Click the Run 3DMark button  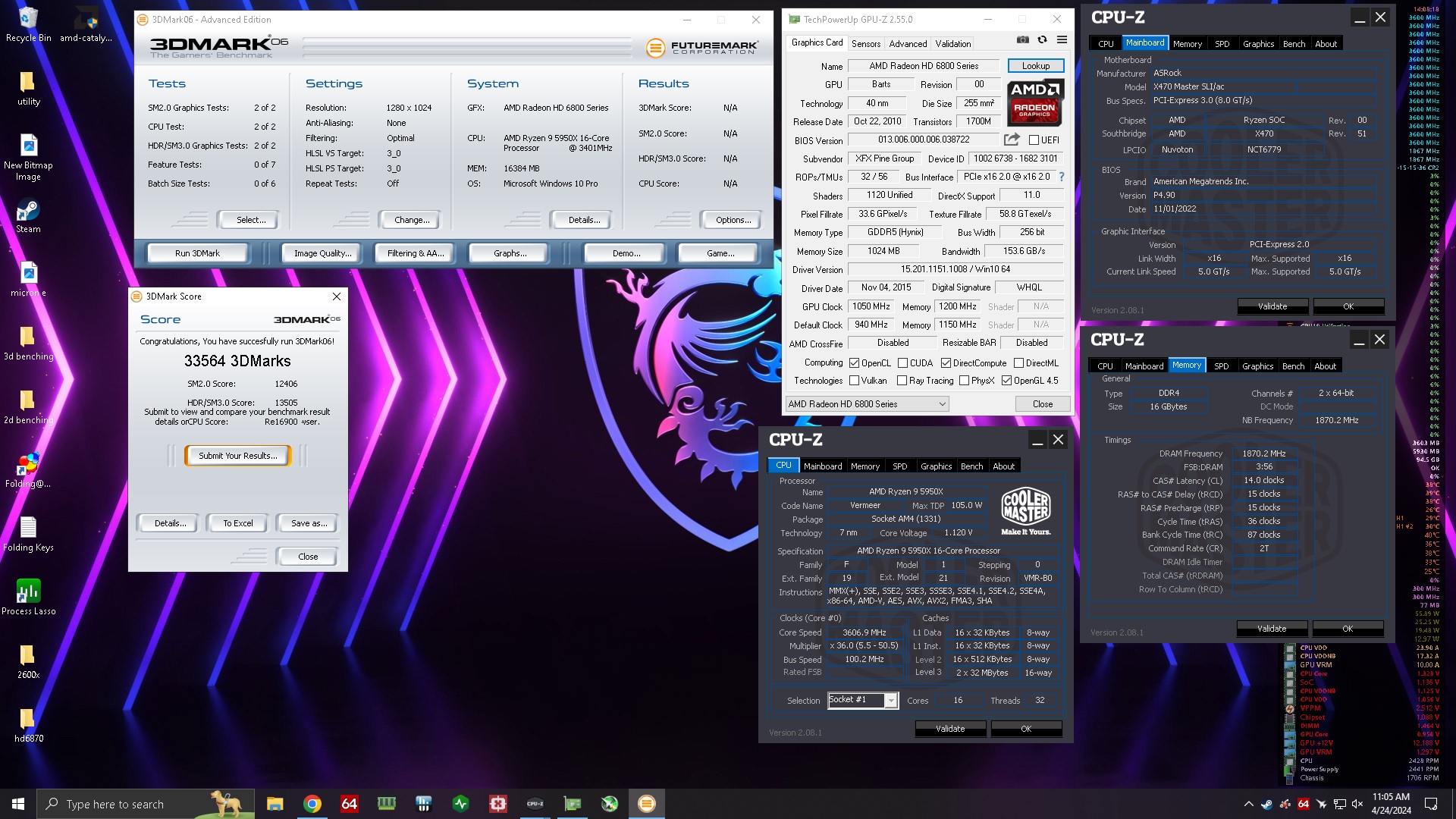[x=197, y=253]
